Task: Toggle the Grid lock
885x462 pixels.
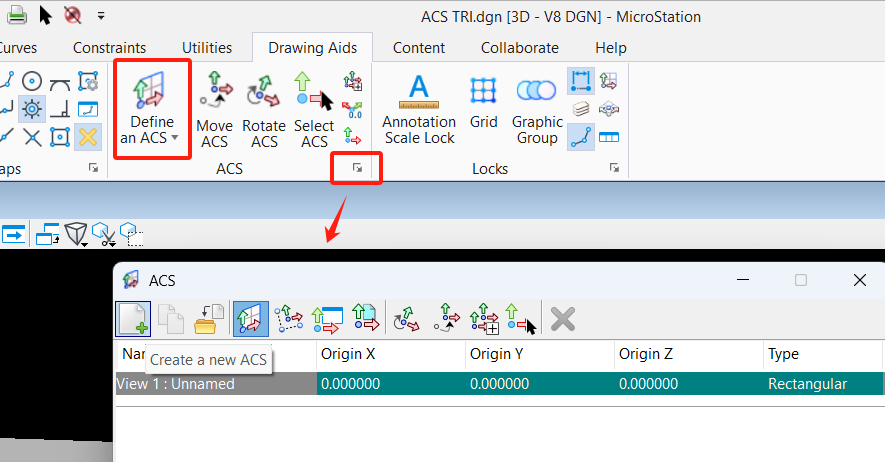Action: (484, 102)
